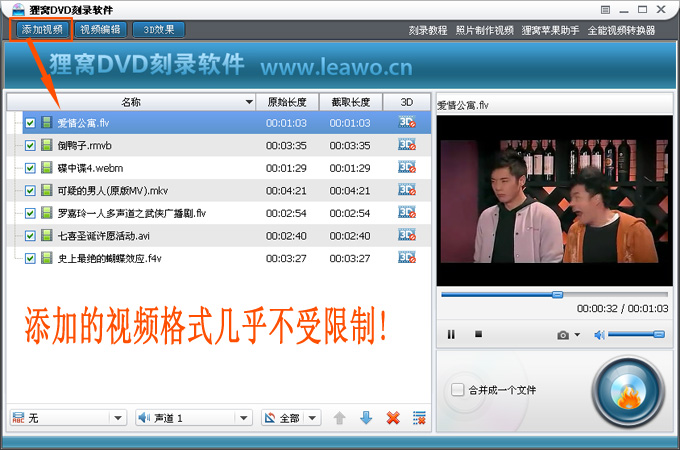Viewport: 680px width, 450px height.
Task: Open the 全部 selection dropdown
Action: click(291, 418)
